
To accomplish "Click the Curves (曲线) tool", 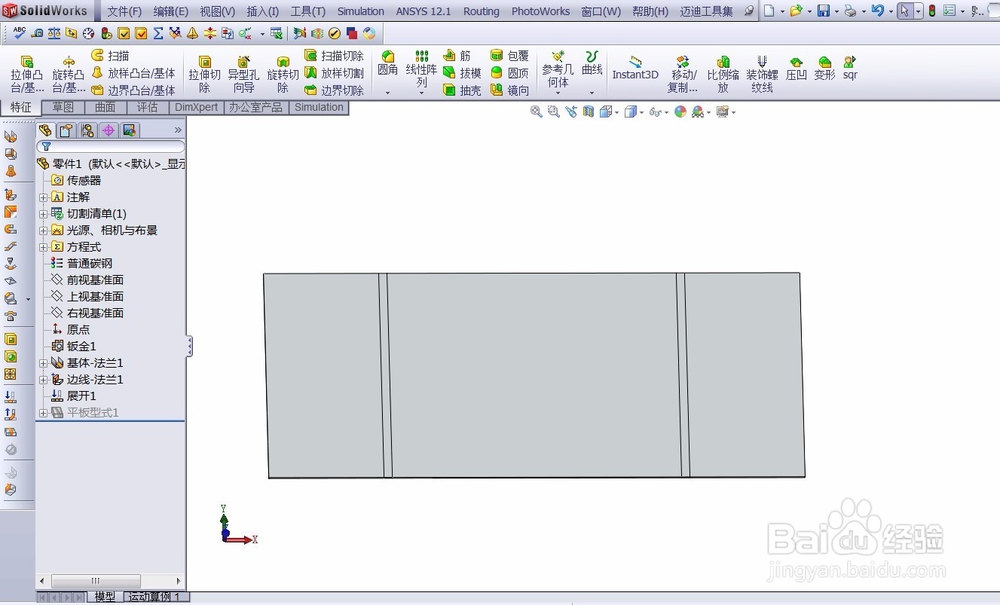I will 592,64.
